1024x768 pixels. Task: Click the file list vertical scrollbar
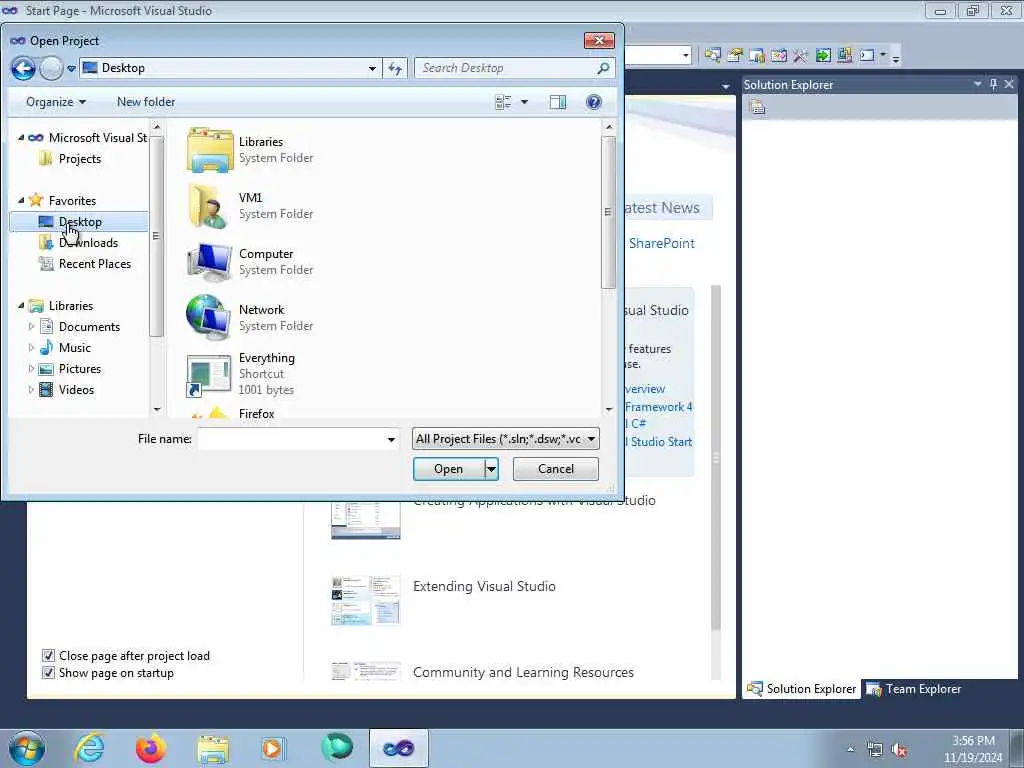coord(609,212)
